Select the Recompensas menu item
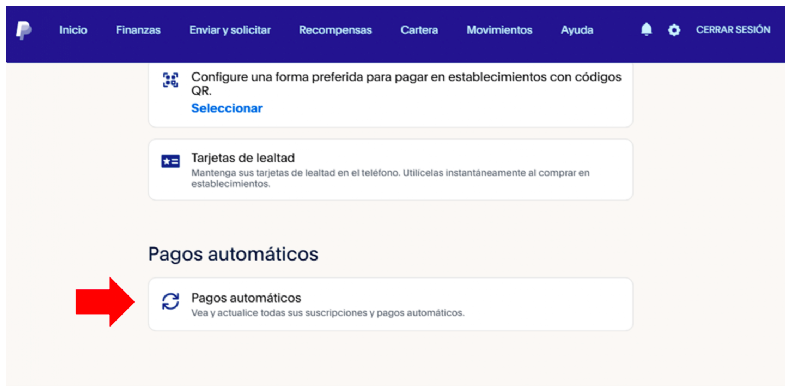The width and height of the screenshot is (791, 392). [x=335, y=30]
